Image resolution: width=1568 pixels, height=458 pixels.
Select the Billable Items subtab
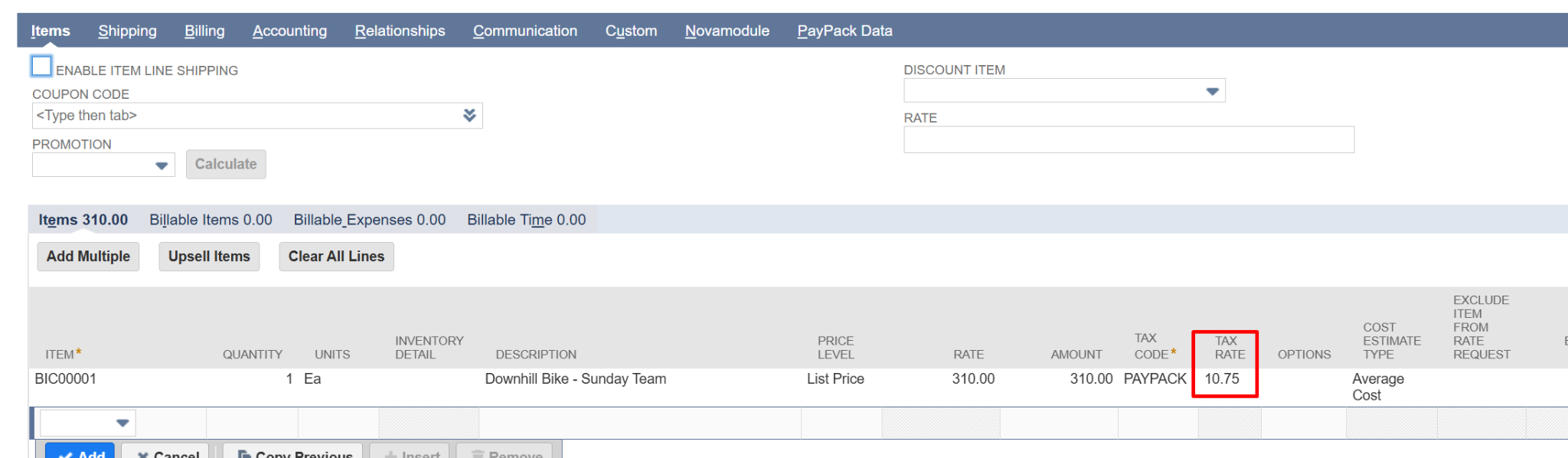pyautogui.click(x=211, y=220)
